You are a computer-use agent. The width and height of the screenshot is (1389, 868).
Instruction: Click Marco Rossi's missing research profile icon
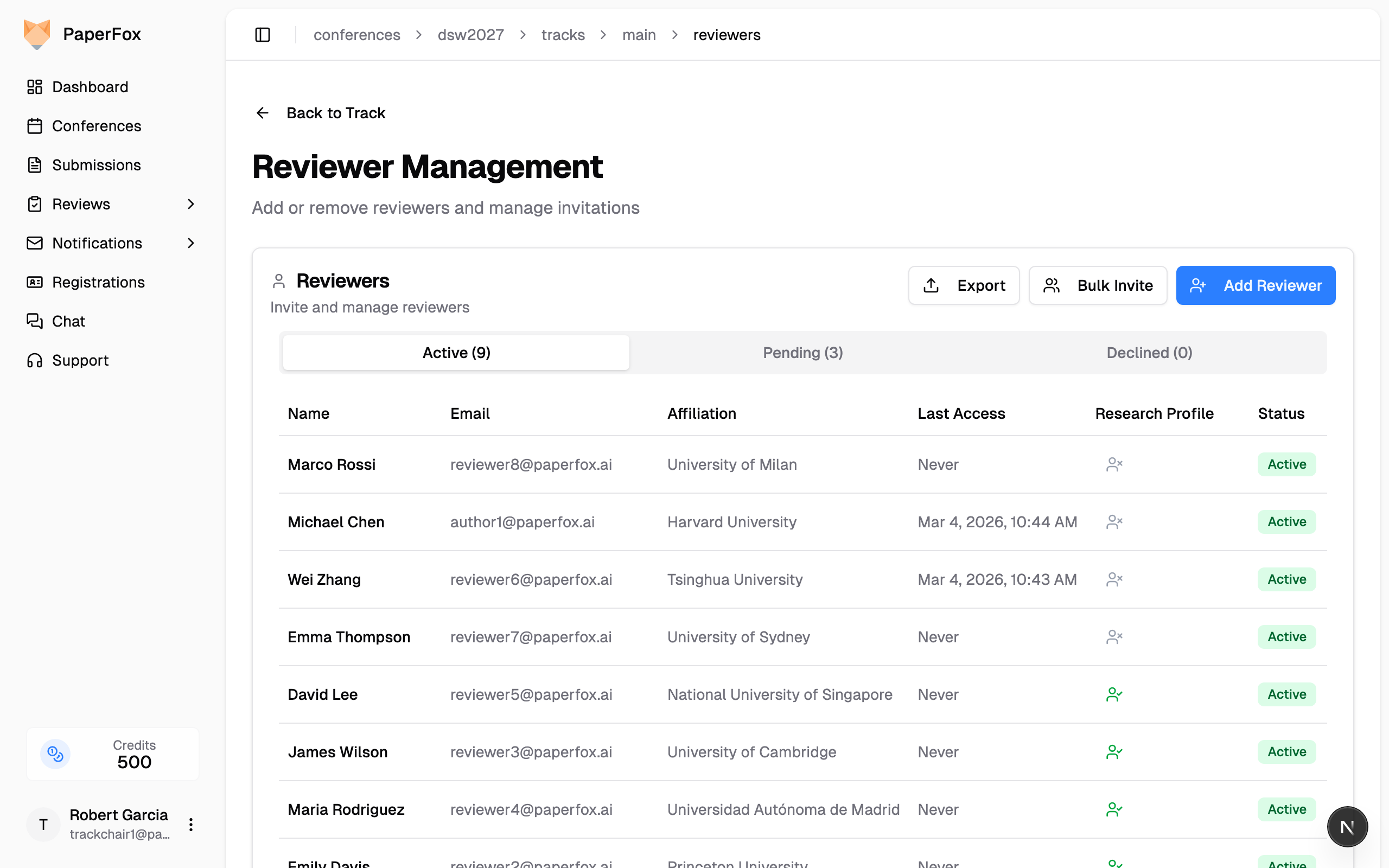pyautogui.click(x=1113, y=464)
